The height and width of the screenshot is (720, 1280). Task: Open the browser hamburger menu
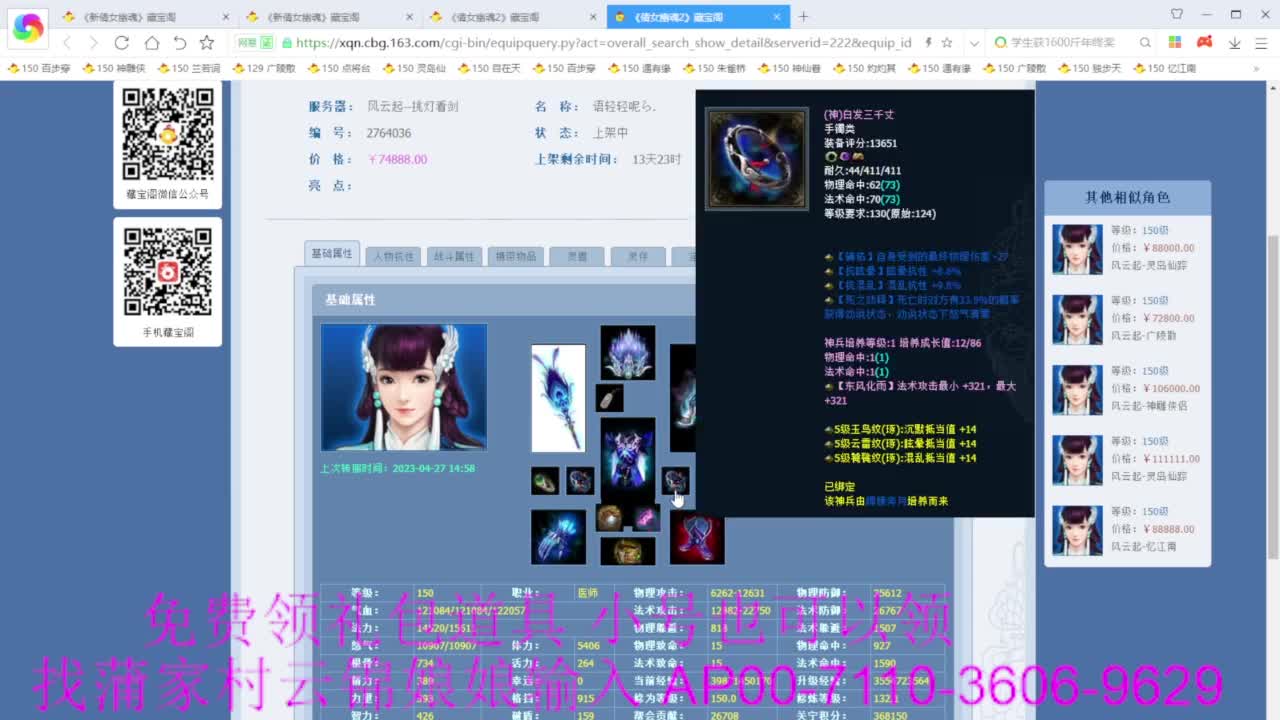pyautogui.click(x=1260, y=44)
